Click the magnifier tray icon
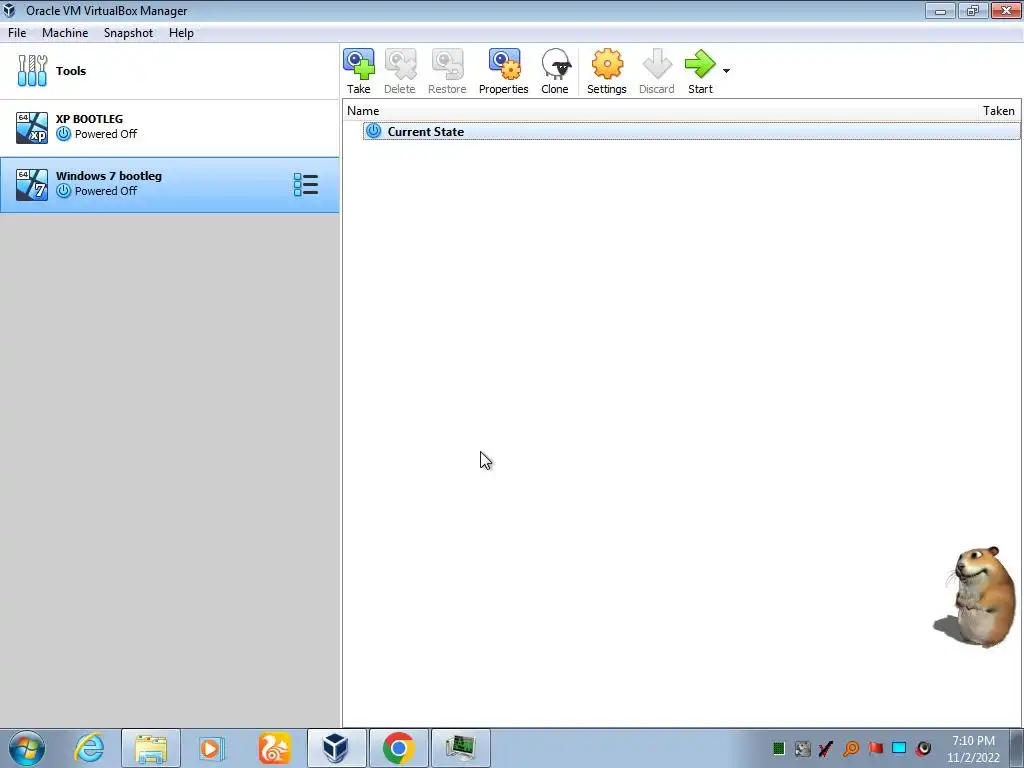Viewport: 1024px width, 768px height. pyautogui.click(x=851, y=748)
